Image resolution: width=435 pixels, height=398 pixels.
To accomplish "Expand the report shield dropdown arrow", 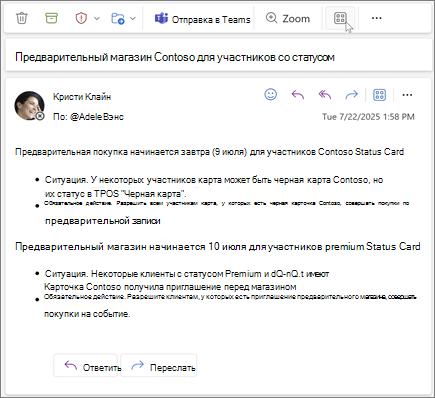I will (x=97, y=18).
